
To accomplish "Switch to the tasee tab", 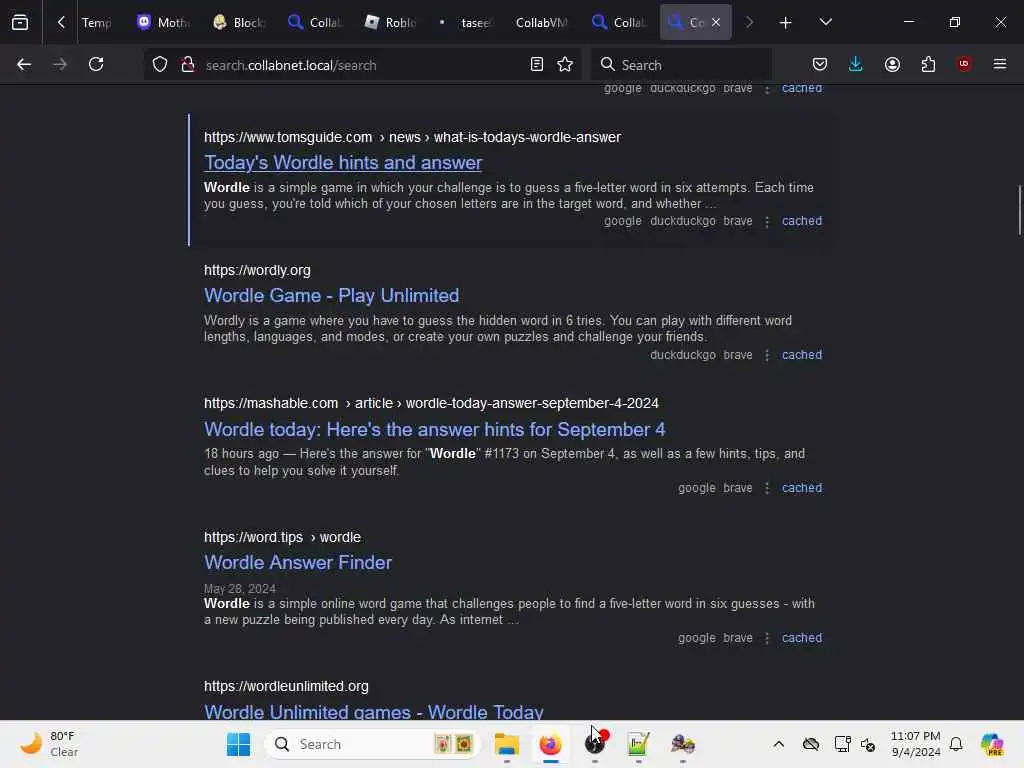I will (466, 23).
